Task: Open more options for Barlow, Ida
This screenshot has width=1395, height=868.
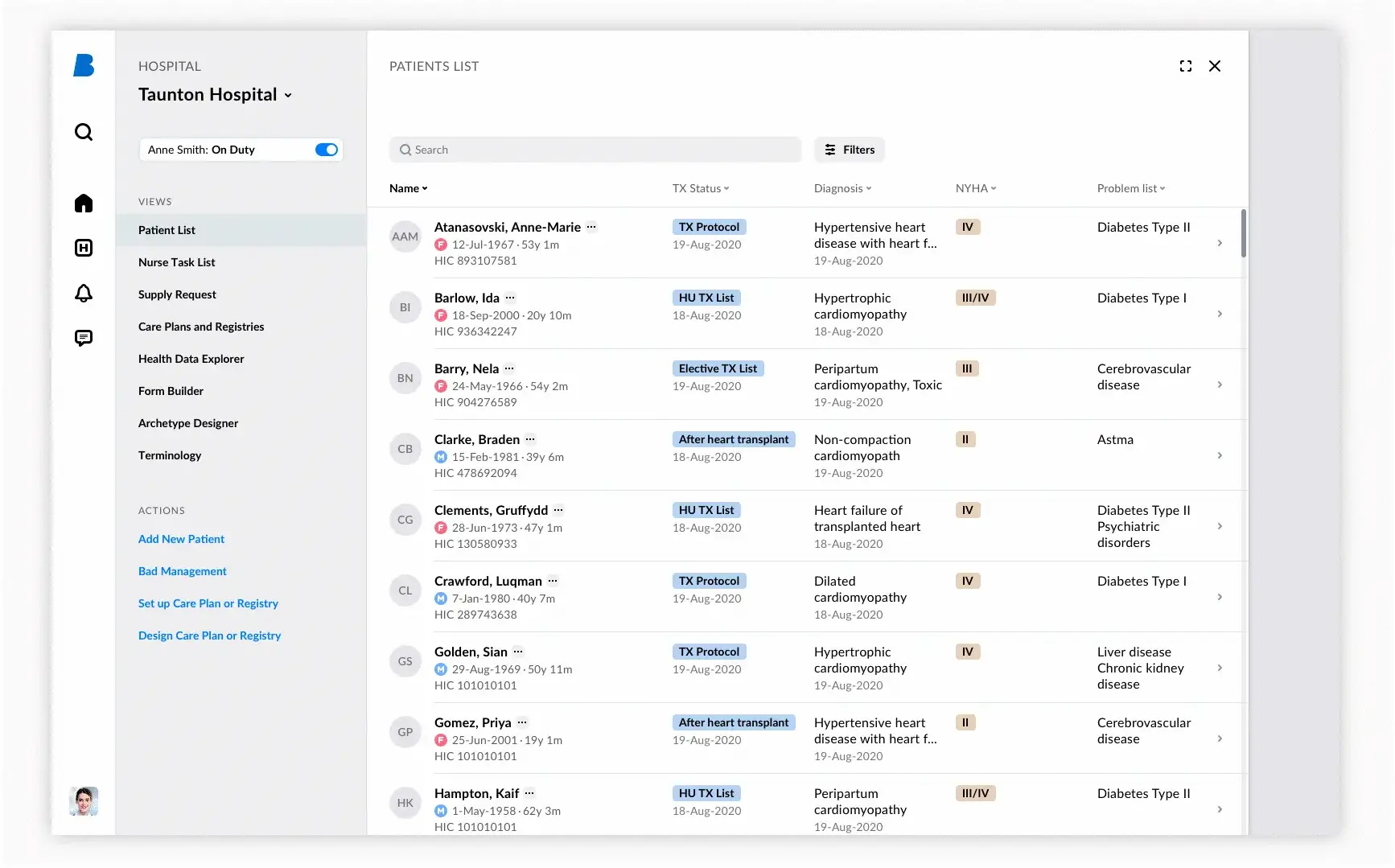Action: point(510,298)
